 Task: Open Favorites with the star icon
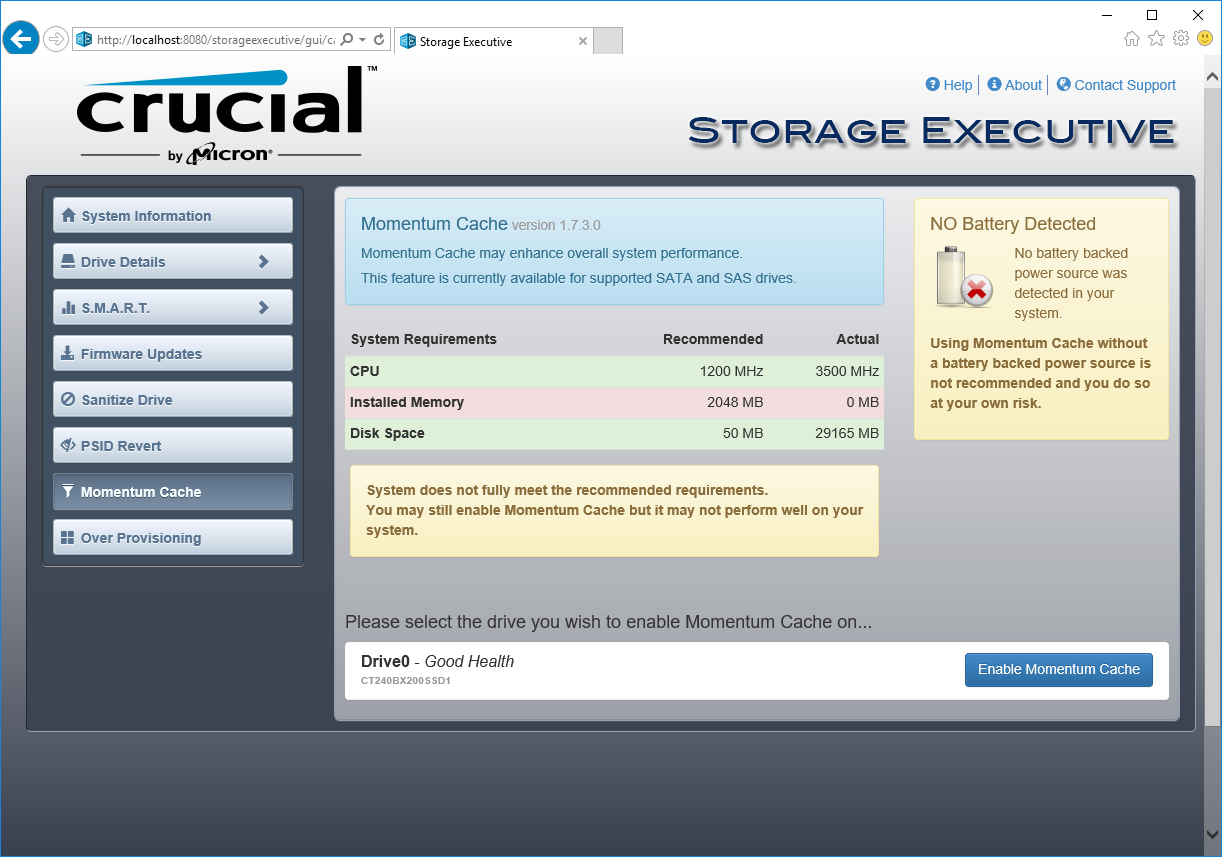tap(1156, 39)
